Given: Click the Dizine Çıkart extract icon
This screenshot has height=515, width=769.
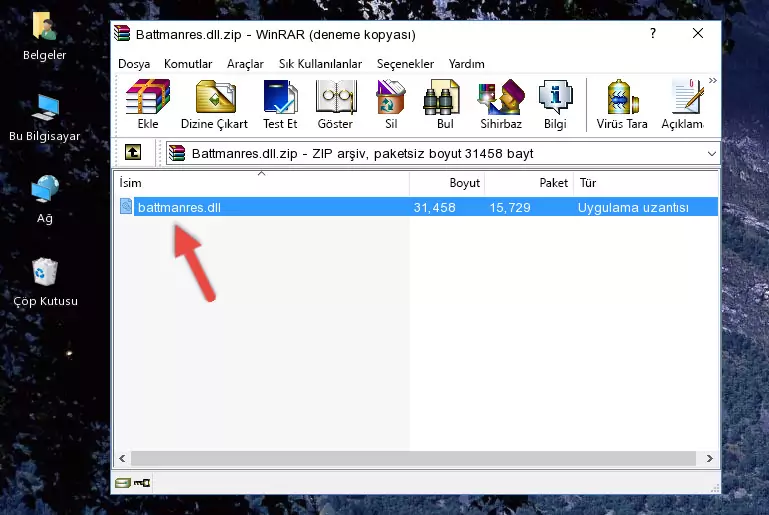Looking at the screenshot, I should [214, 104].
